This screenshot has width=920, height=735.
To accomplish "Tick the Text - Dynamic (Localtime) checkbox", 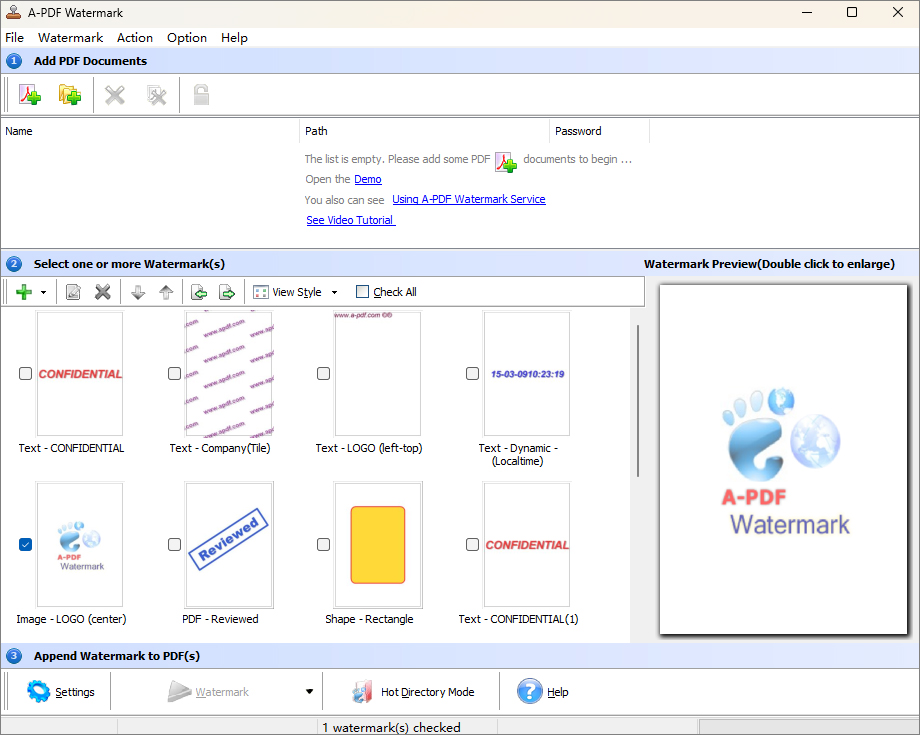I will [472, 374].
